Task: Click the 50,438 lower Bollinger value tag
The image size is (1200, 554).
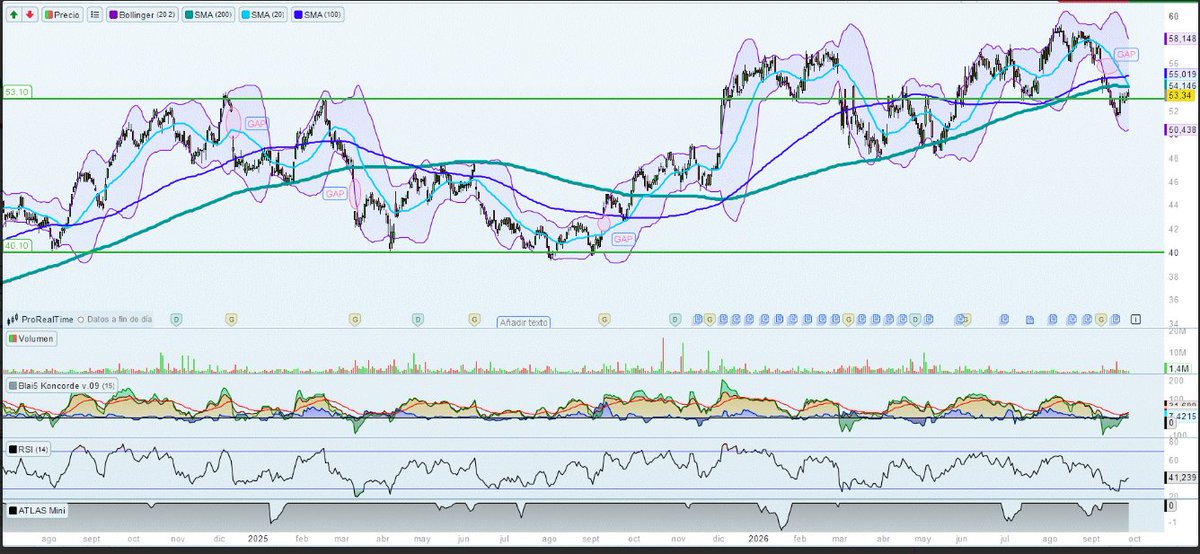Action: point(1182,130)
